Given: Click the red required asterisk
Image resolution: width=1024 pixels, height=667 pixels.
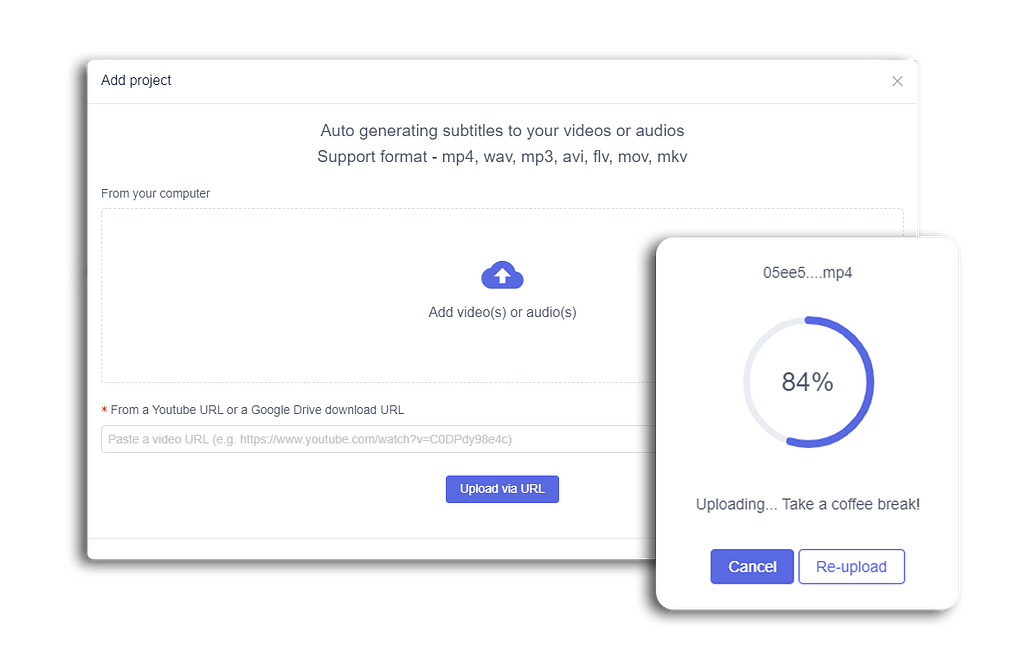Looking at the screenshot, I should click(x=104, y=411).
